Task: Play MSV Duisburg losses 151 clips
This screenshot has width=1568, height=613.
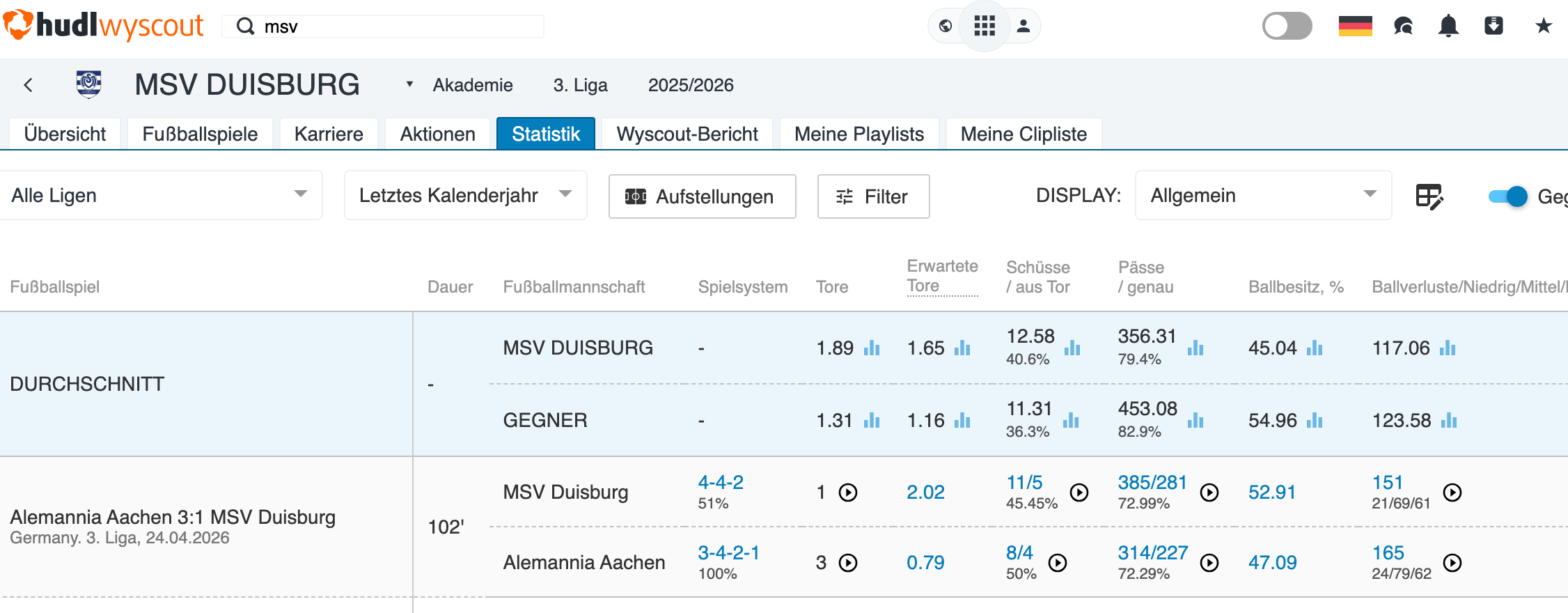Action: point(1452,492)
